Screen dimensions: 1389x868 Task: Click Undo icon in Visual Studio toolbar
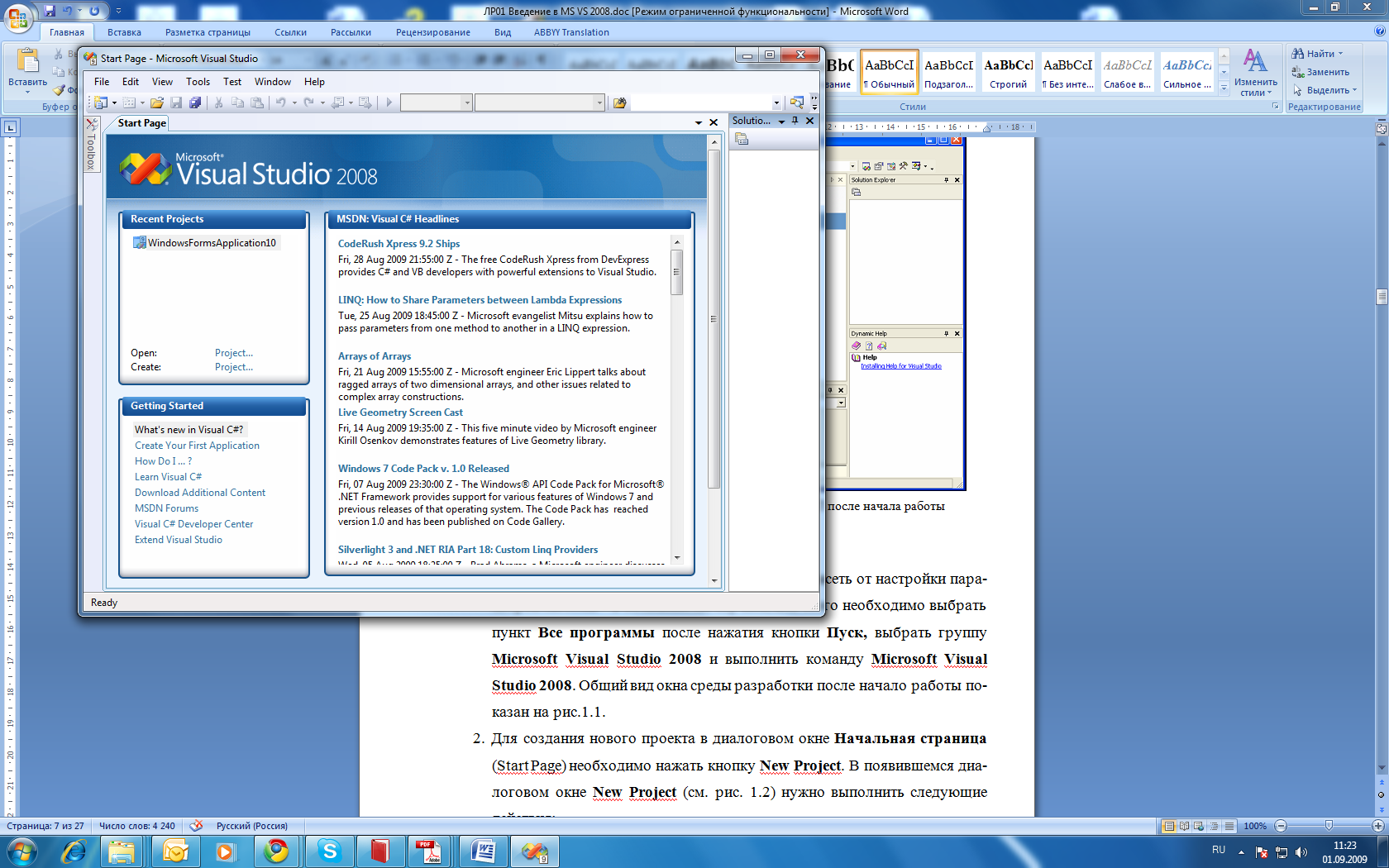click(281, 103)
